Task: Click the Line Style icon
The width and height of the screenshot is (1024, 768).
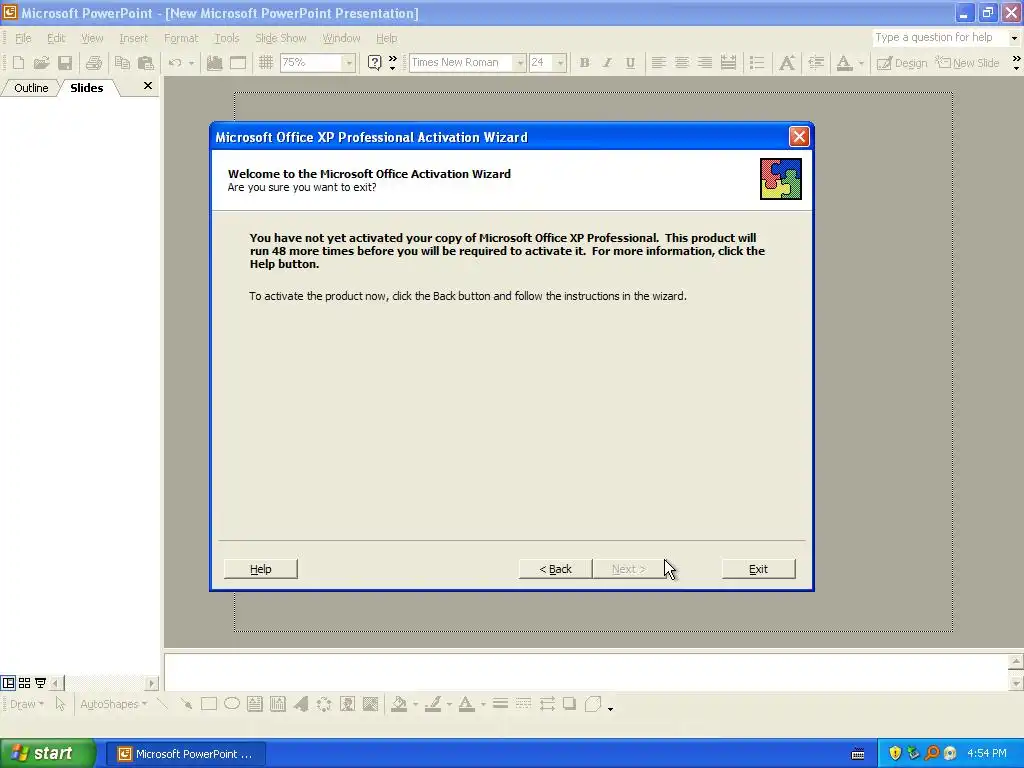Action: [x=500, y=704]
